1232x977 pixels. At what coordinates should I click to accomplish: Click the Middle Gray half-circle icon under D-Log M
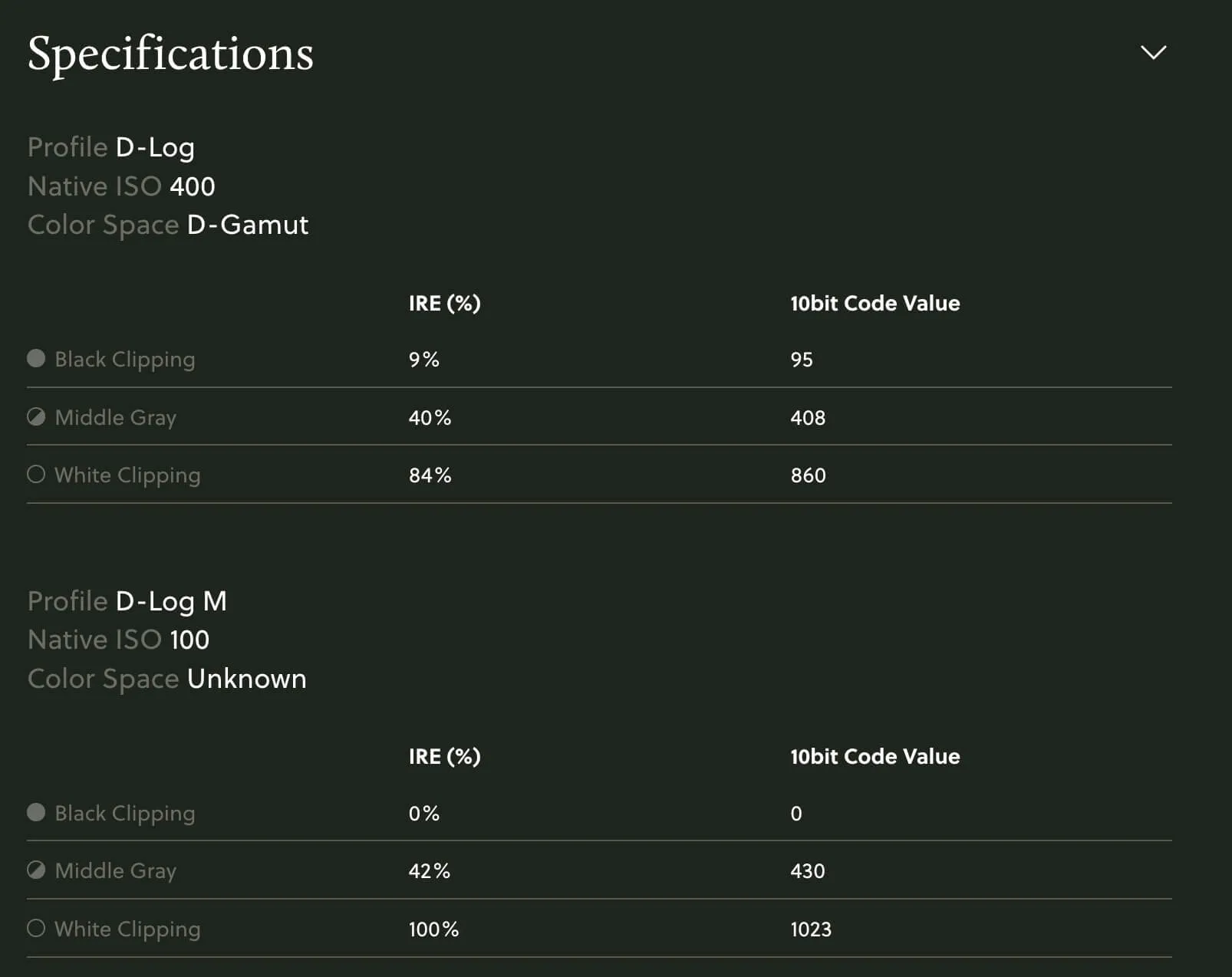(x=36, y=870)
